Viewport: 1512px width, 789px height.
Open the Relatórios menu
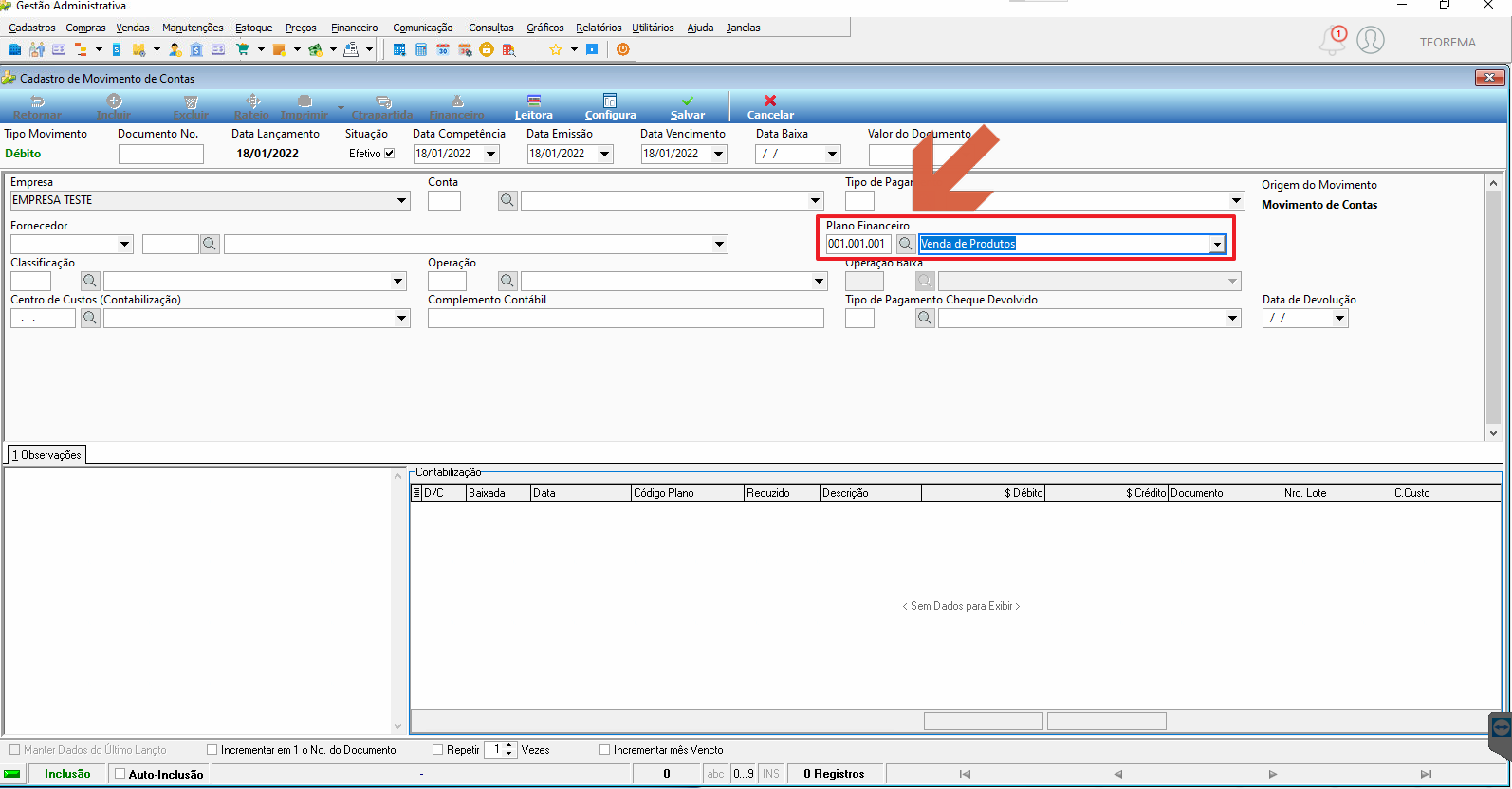[x=599, y=28]
